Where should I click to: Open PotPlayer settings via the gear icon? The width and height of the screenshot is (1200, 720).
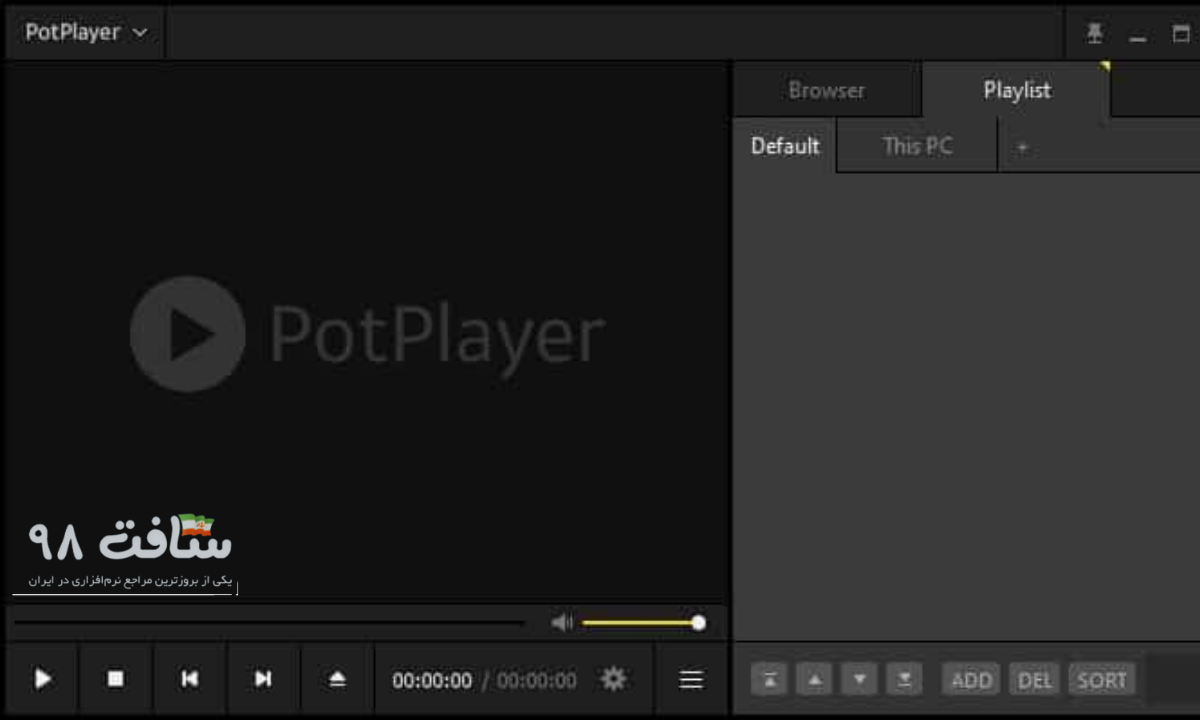point(612,679)
